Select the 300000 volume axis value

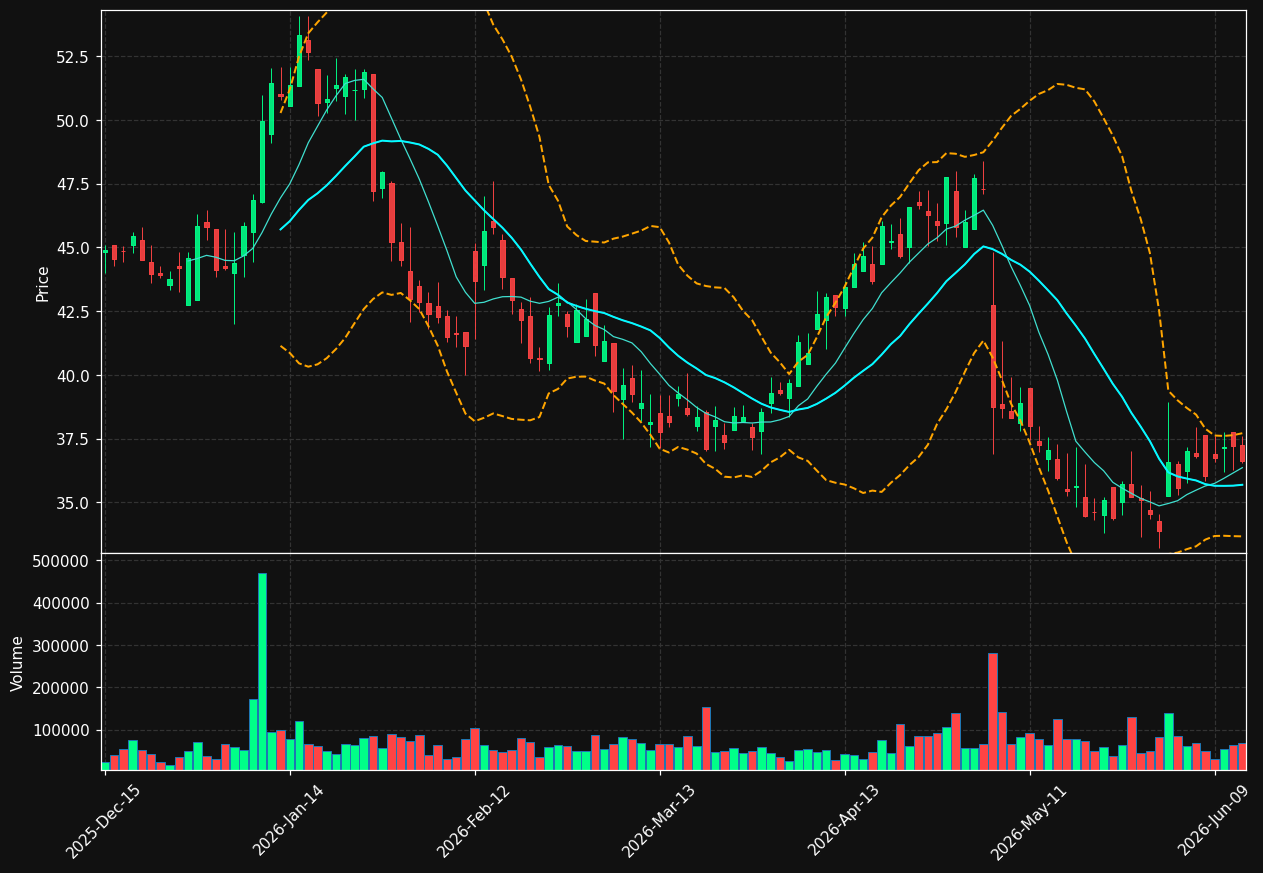(62, 646)
